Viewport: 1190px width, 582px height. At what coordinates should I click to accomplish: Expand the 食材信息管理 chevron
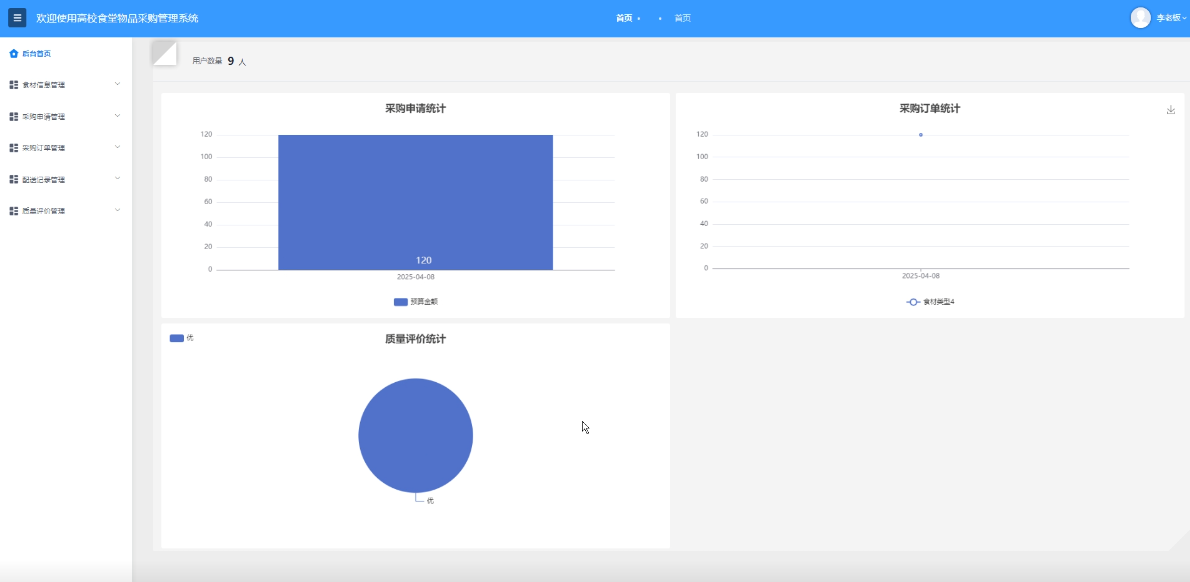click(118, 83)
